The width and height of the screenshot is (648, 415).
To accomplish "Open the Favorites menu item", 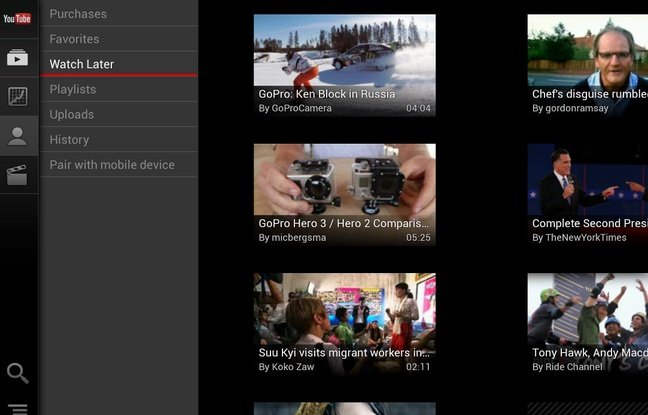I will pyautogui.click(x=119, y=39).
